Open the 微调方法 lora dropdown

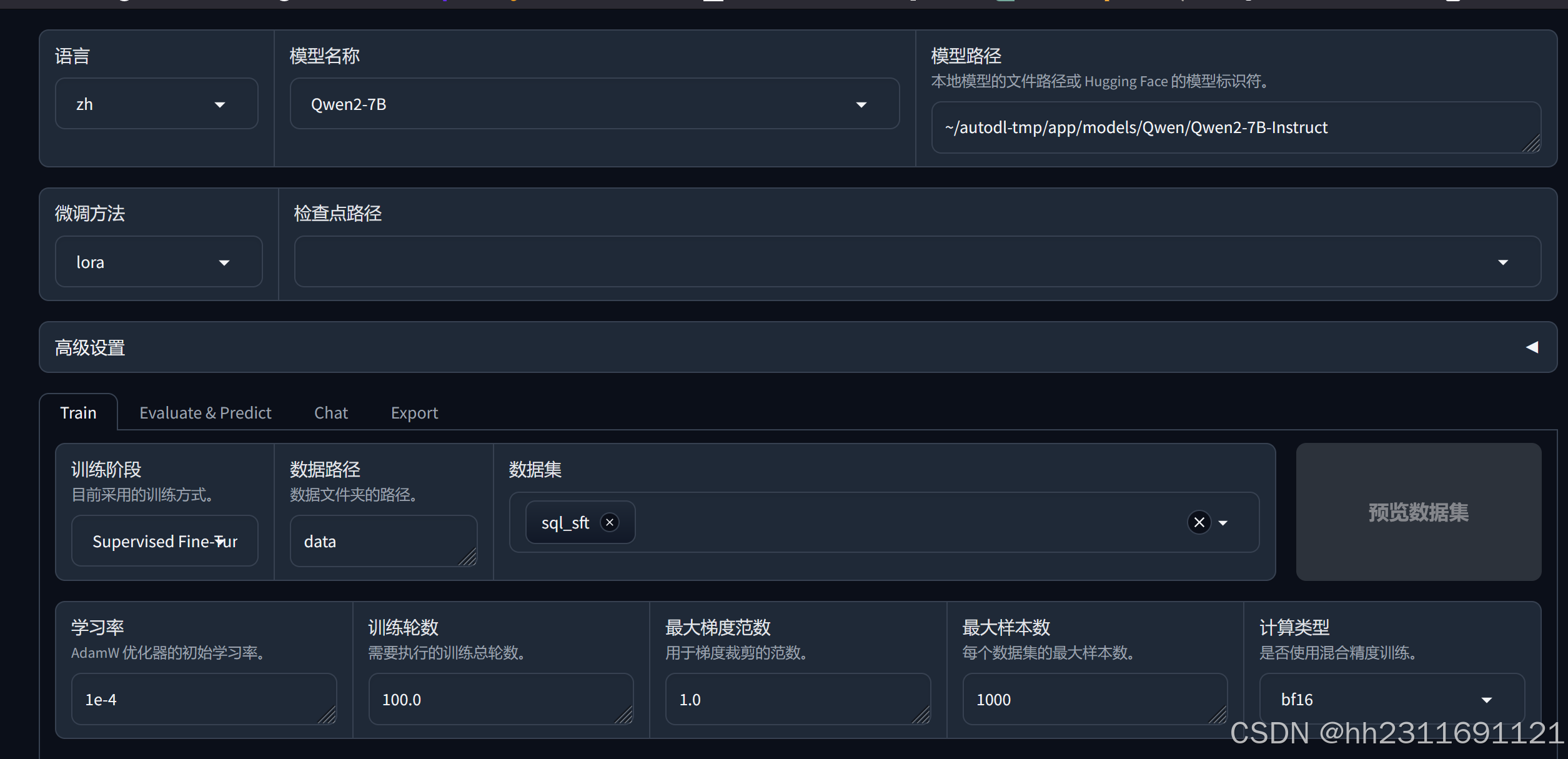(x=159, y=262)
